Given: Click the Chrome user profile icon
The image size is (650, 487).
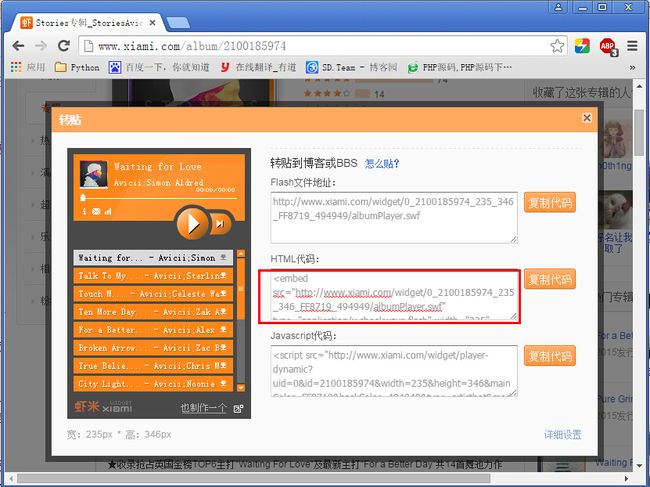Looking at the screenshot, I should 558,7.
